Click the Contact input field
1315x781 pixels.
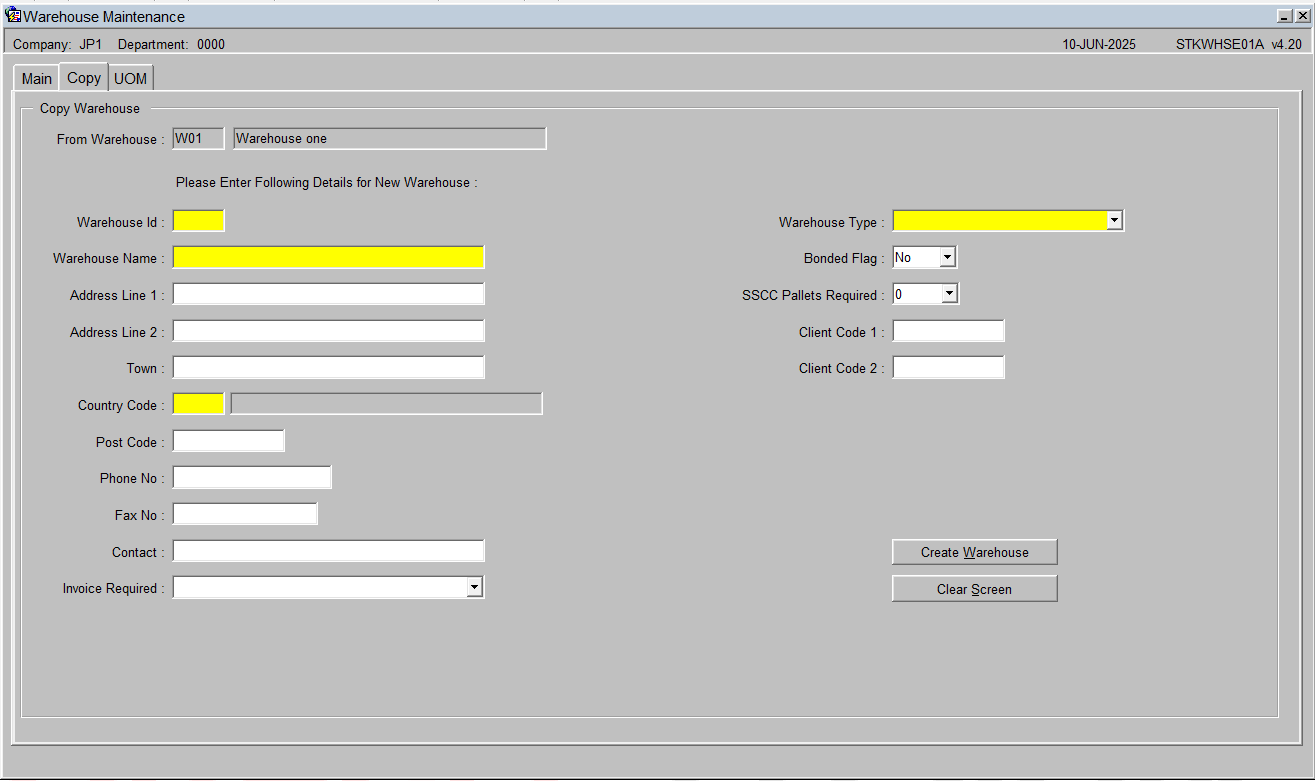[329, 551]
